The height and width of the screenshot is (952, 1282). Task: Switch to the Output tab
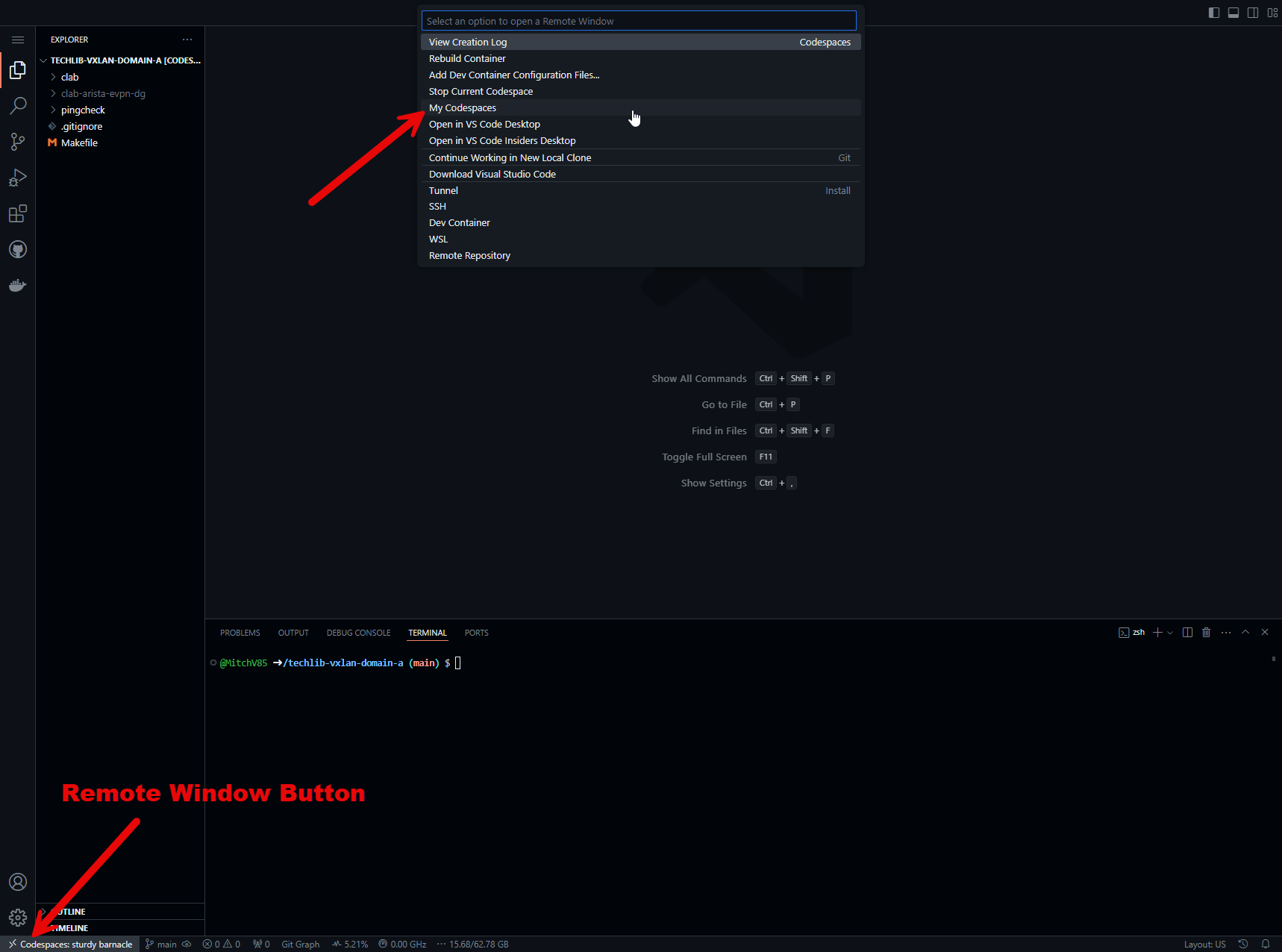pos(293,633)
